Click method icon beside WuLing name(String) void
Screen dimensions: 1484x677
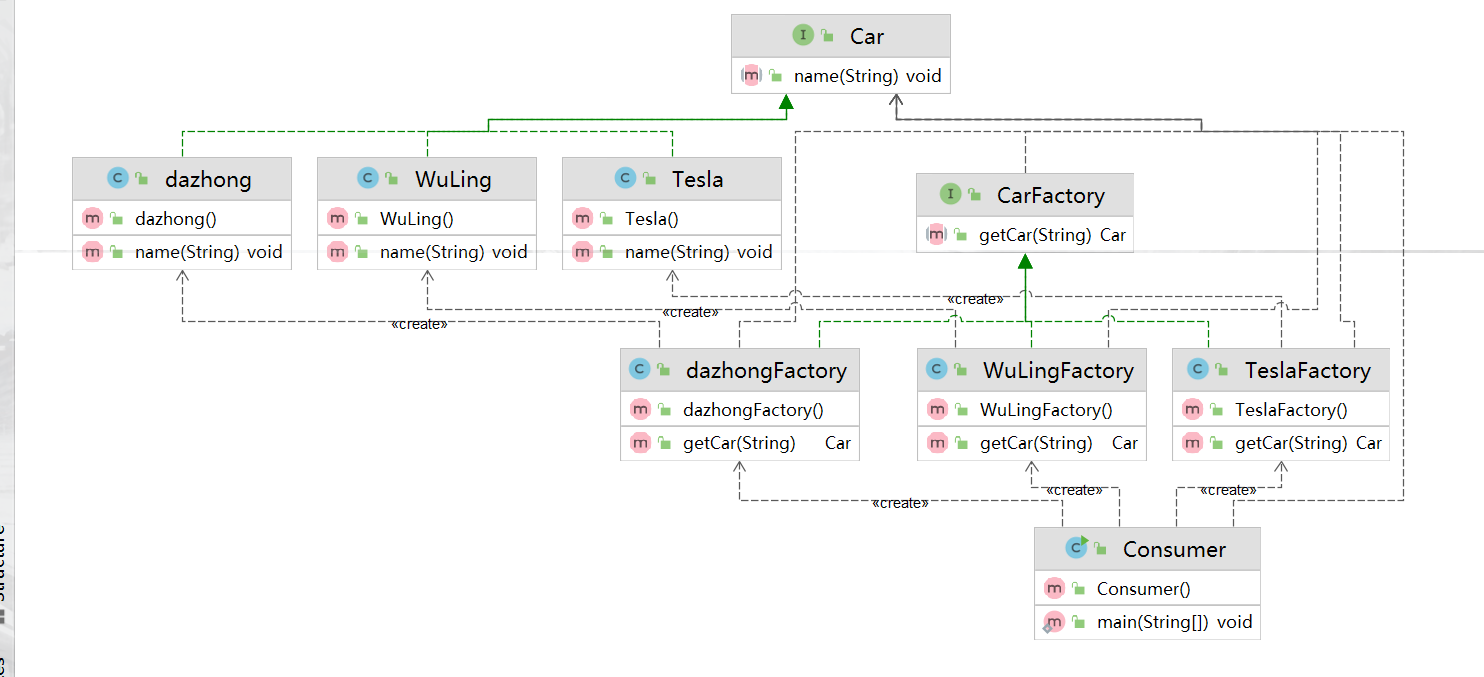pos(337,252)
